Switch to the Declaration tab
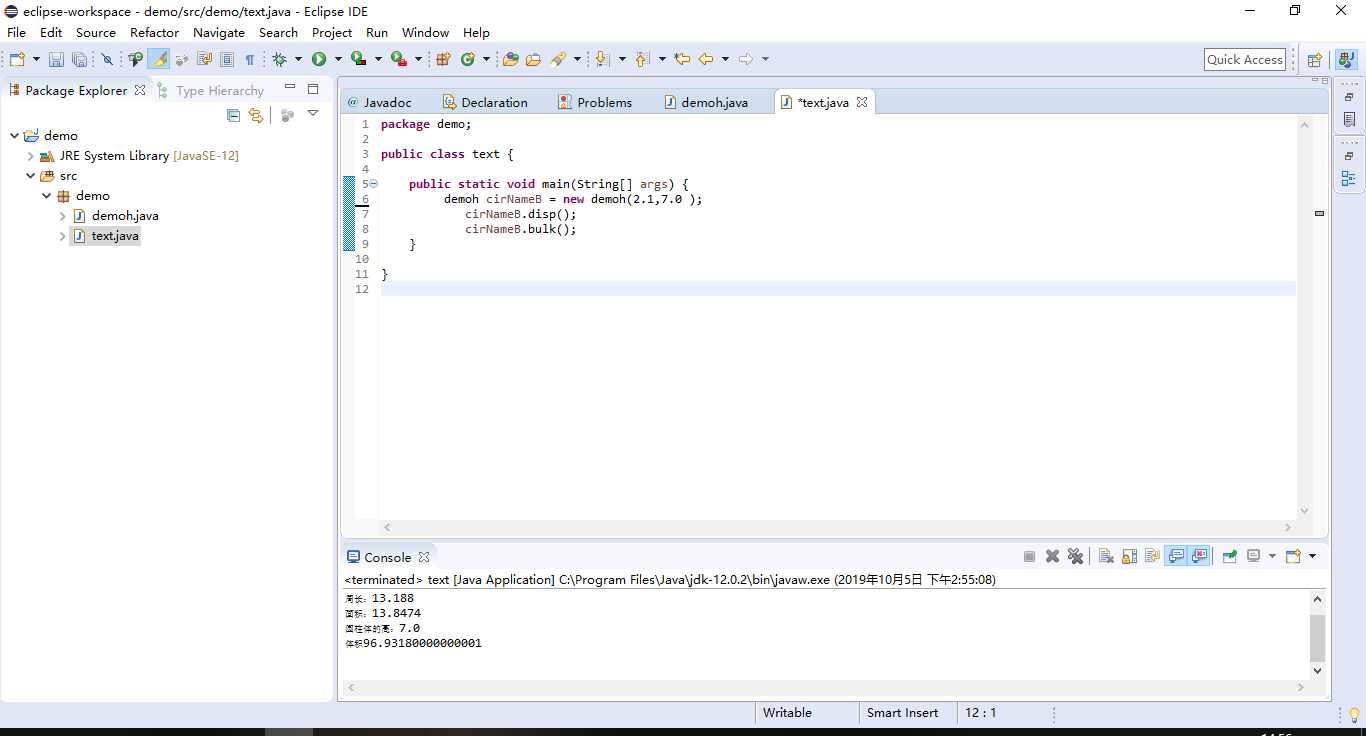Screen dimensions: 1366x736 pyautogui.click(x=485, y=102)
